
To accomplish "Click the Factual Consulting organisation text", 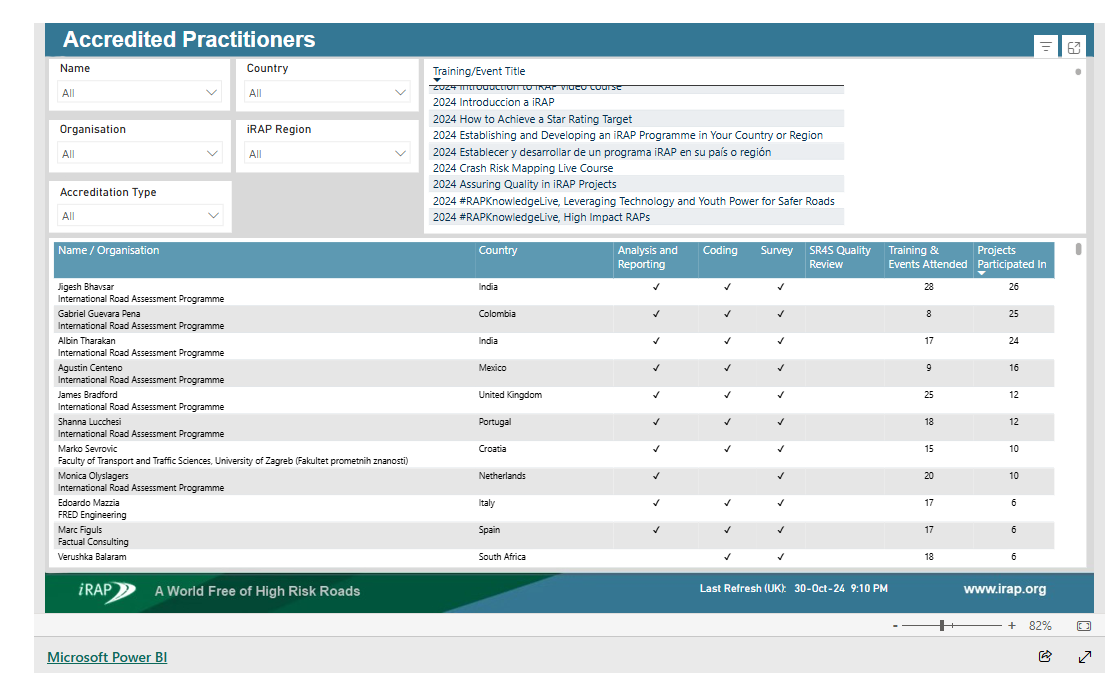I will [94, 542].
